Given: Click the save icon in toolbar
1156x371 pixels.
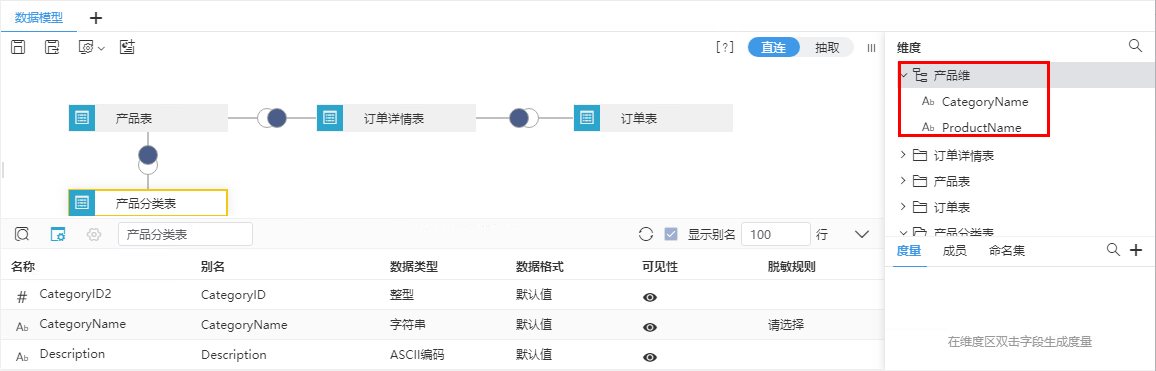Looking at the screenshot, I should point(19,47).
